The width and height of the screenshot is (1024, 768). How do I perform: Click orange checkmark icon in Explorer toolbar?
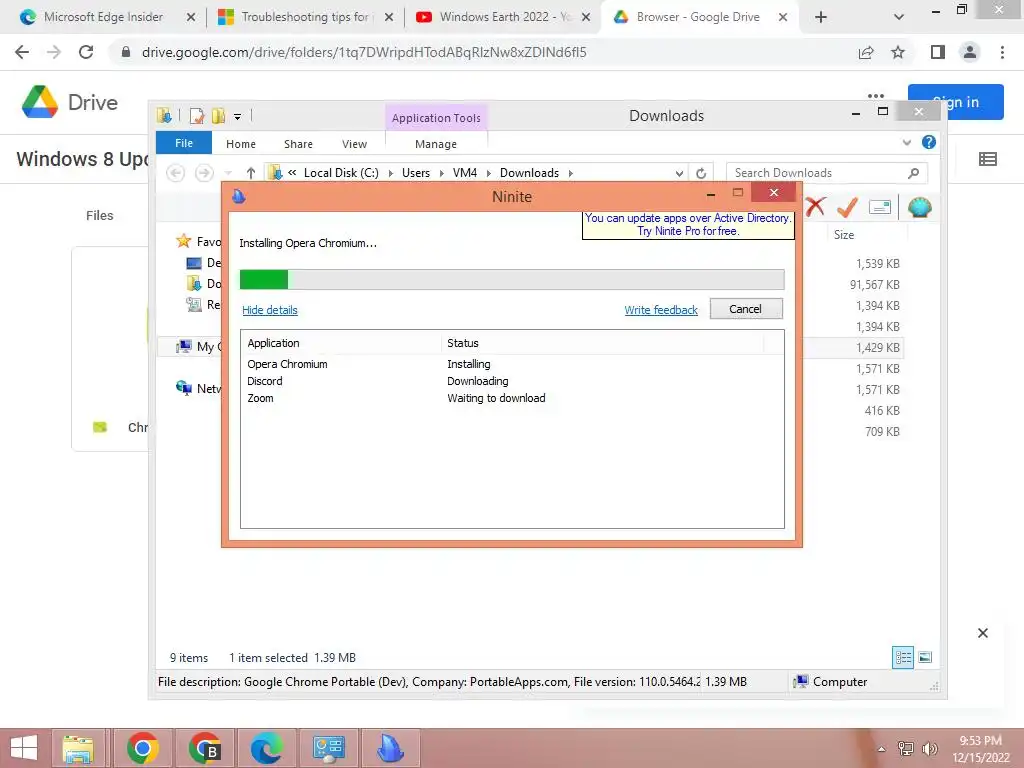847,207
